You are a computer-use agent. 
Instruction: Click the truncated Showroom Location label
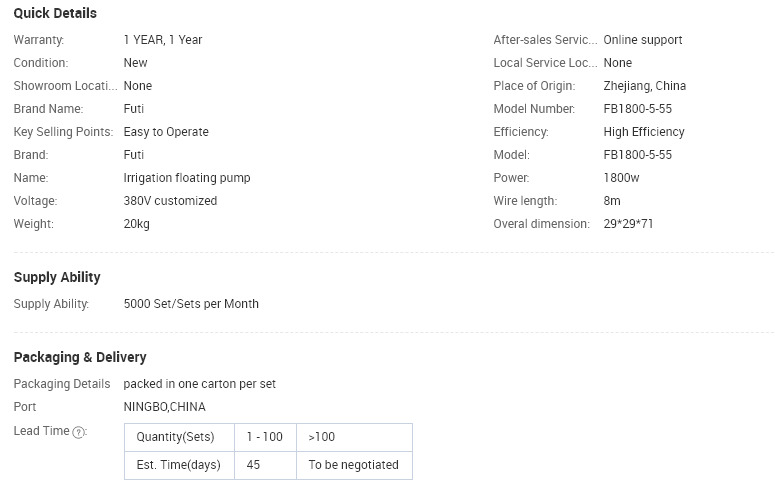(x=65, y=86)
